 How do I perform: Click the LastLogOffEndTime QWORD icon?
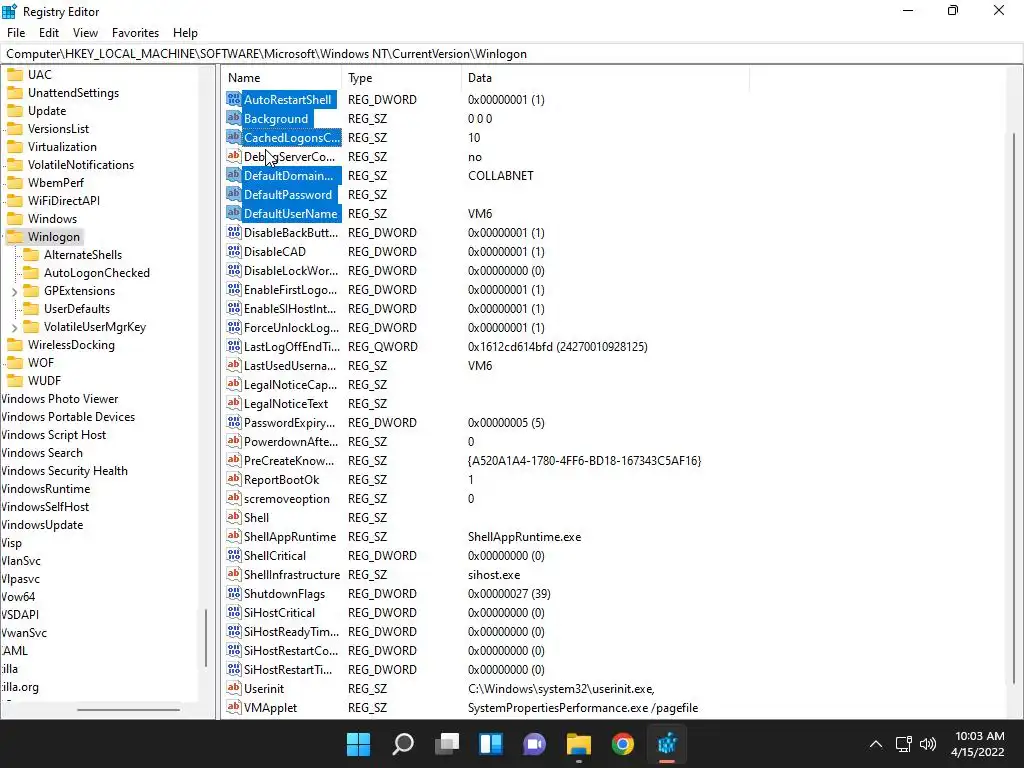(233, 346)
